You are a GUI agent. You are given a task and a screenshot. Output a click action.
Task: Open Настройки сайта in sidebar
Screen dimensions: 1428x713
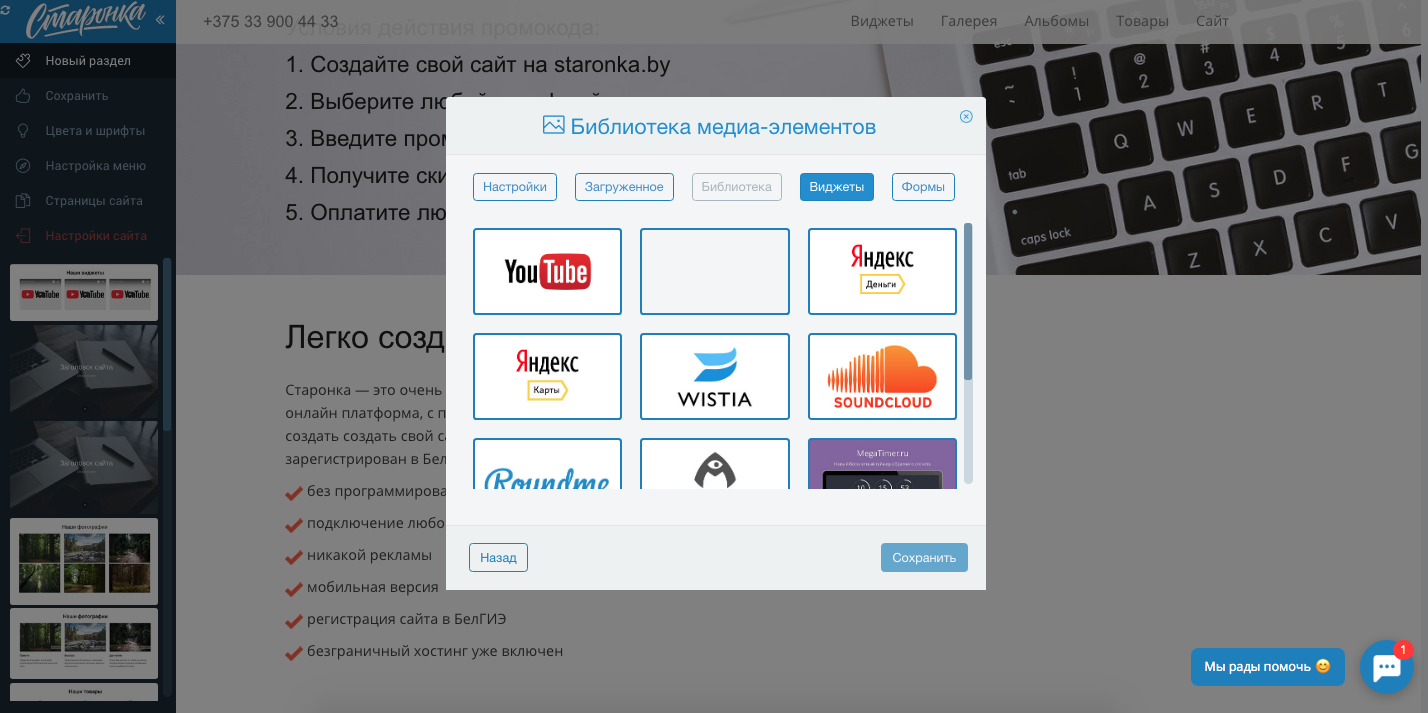point(88,236)
